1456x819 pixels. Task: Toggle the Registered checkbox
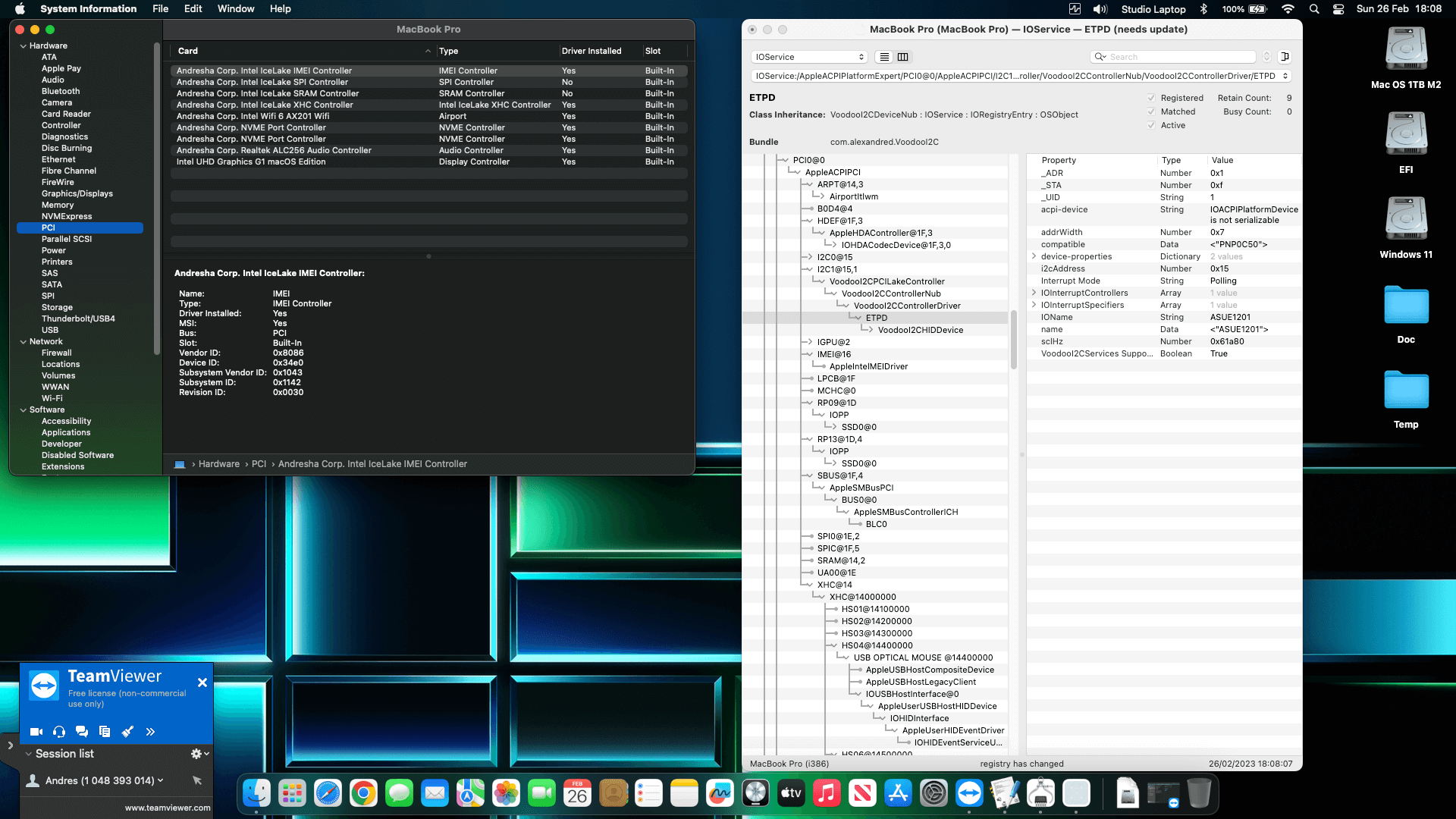coord(1151,98)
